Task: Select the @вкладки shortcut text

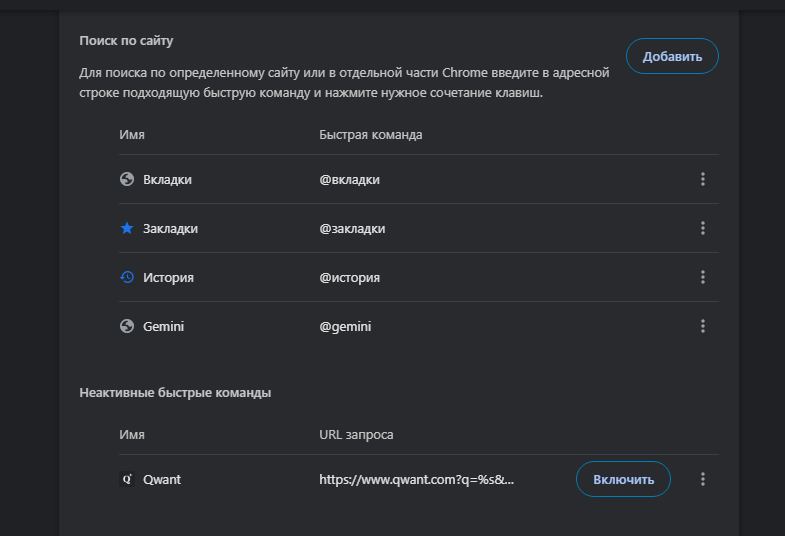Action: coord(350,179)
